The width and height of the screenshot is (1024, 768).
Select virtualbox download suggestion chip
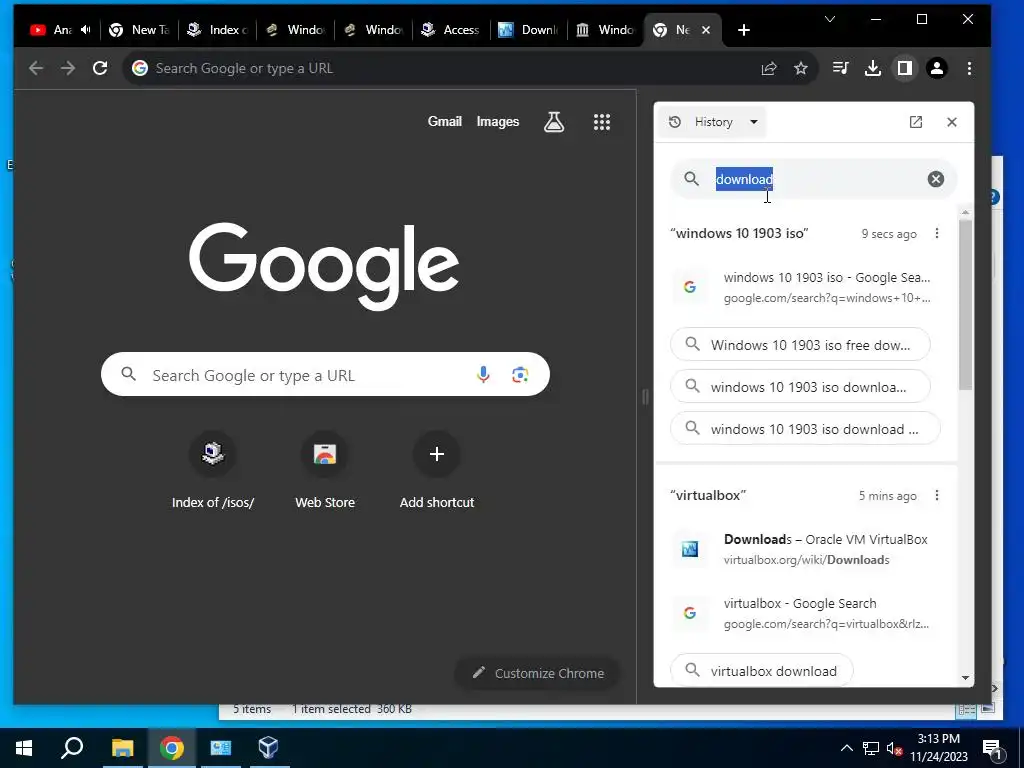pos(762,671)
